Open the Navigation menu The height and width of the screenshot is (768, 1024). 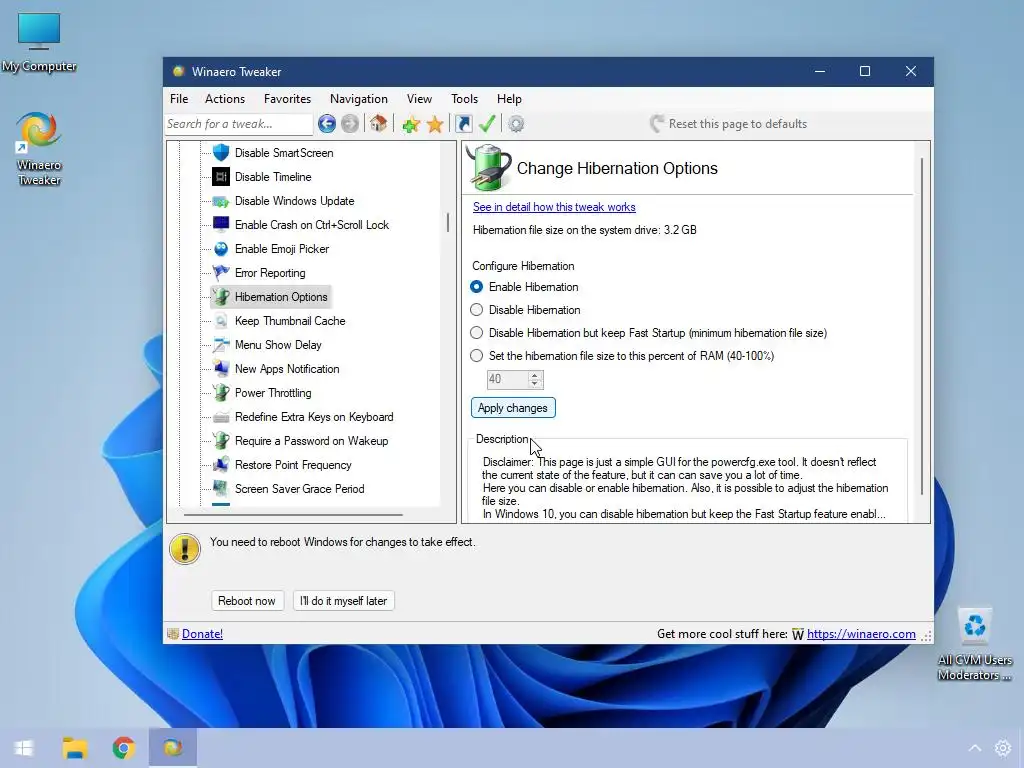[x=359, y=99]
